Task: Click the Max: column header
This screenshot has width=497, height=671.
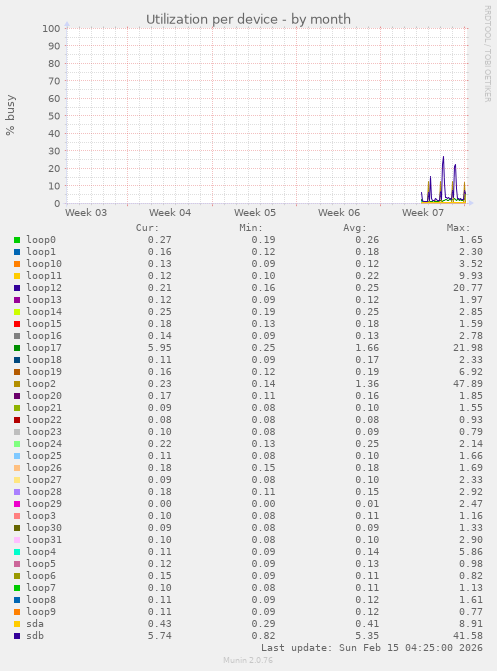Action: point(458,228)
